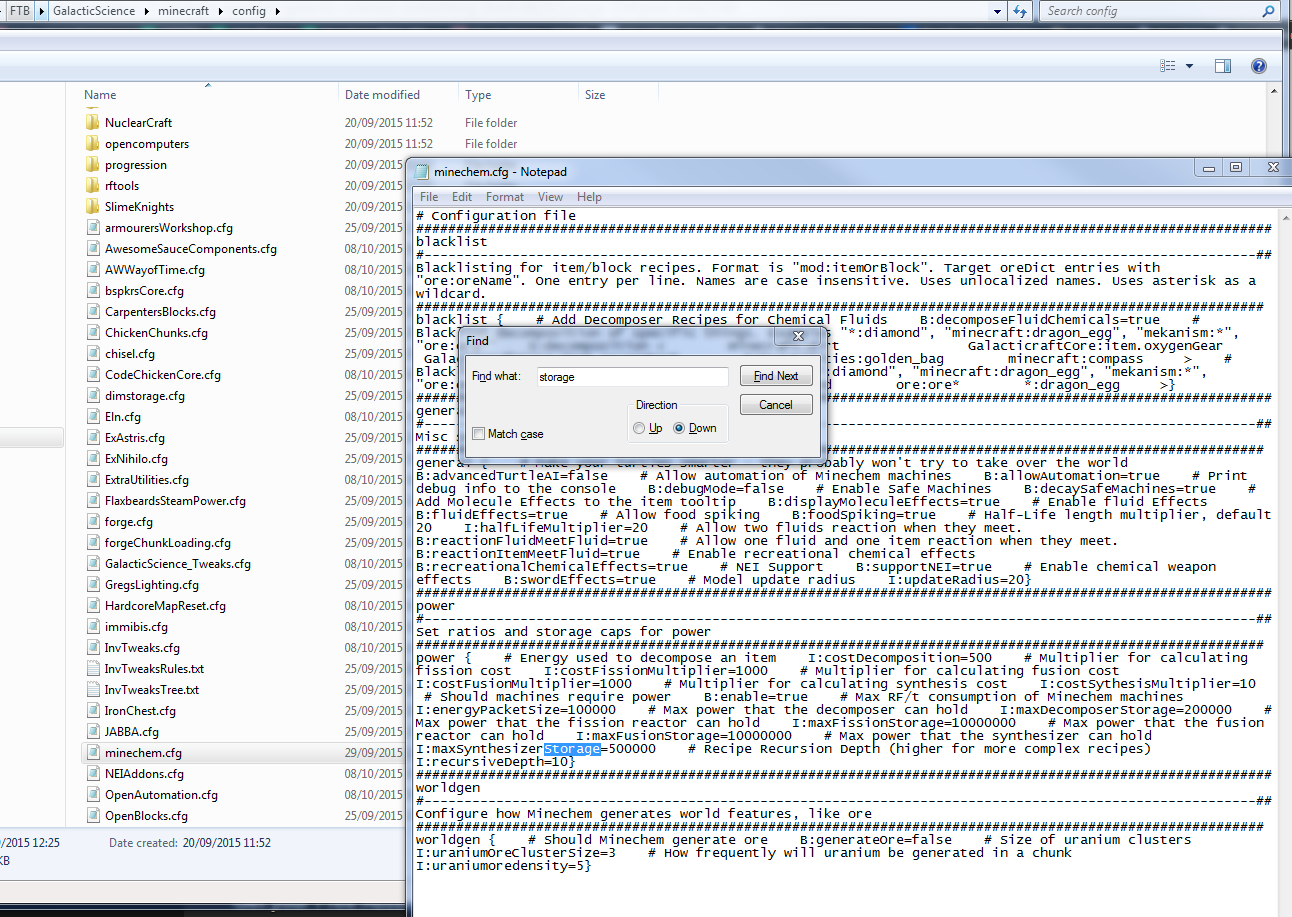This screenshot has width=1292, height=917.
Task: Click the GalacticScience breadcrumb segment
Action: point(93,11)
